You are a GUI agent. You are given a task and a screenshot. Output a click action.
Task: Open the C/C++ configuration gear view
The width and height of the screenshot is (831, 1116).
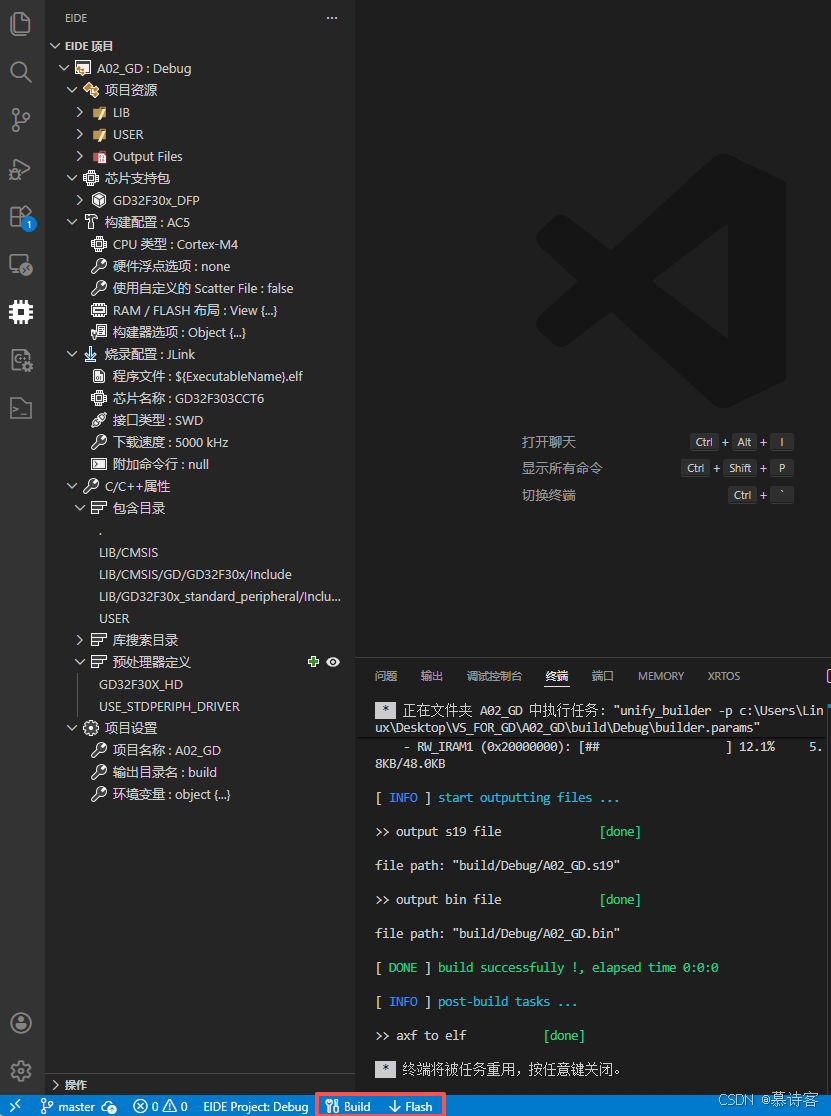(x=21, y=360)
